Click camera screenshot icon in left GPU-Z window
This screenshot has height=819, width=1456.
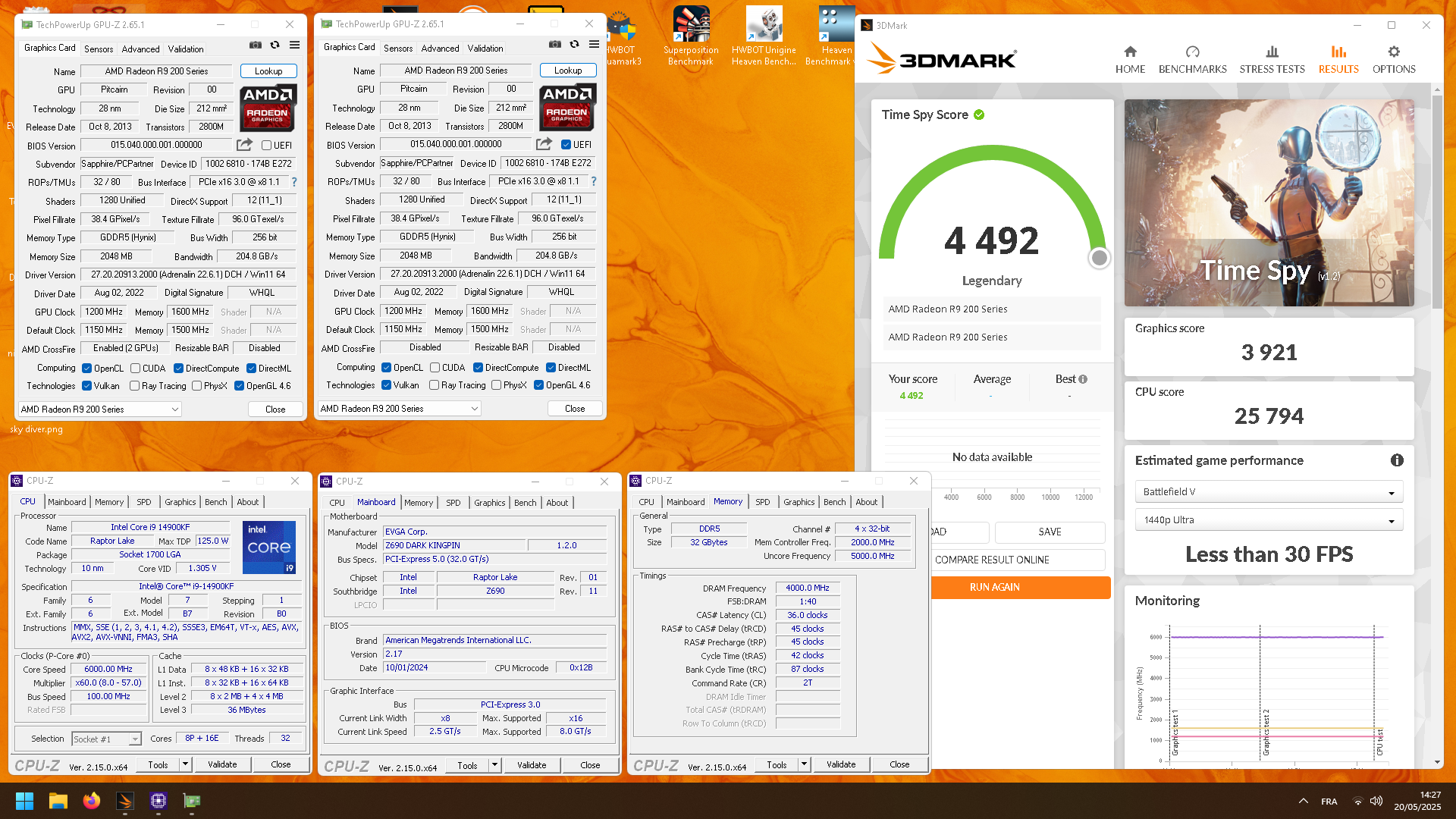coord(256,45)
